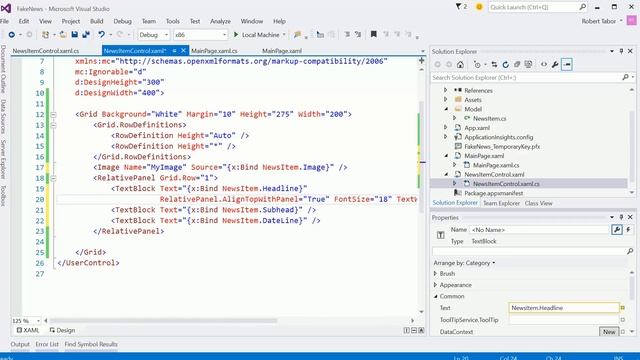Toggle a bookmark with the bookmark icon
The height and width of the screenshot is (360, 640).
pyautogui.click(x=373, y=35)
